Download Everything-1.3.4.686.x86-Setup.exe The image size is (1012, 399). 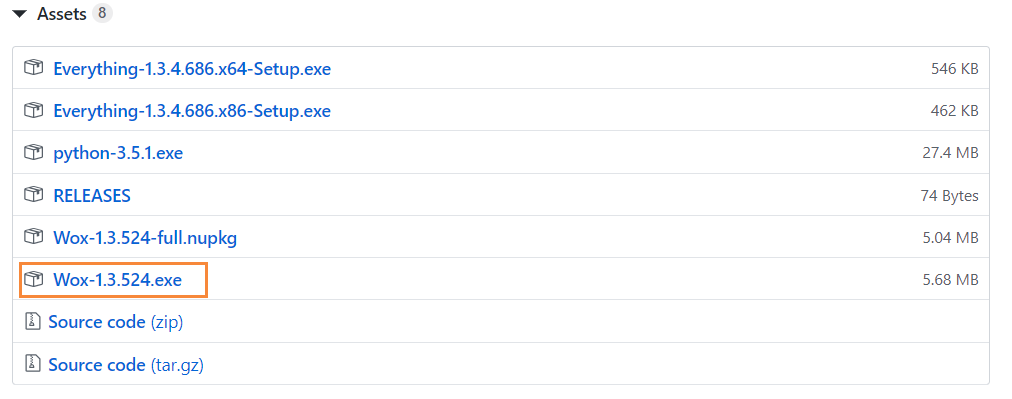pos(192,111)
